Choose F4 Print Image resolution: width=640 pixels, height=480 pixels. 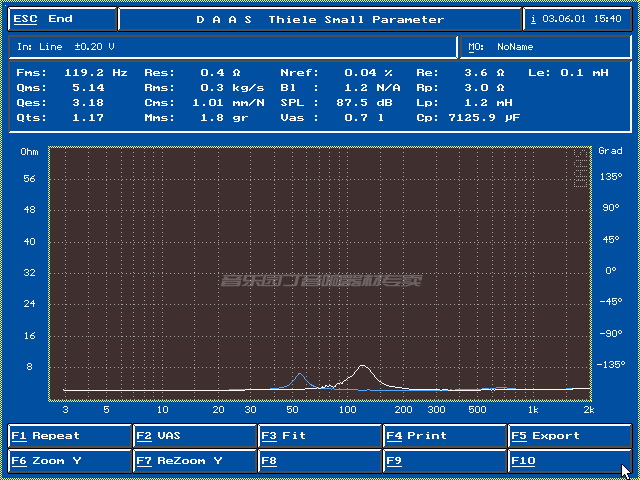pos(444,436)
